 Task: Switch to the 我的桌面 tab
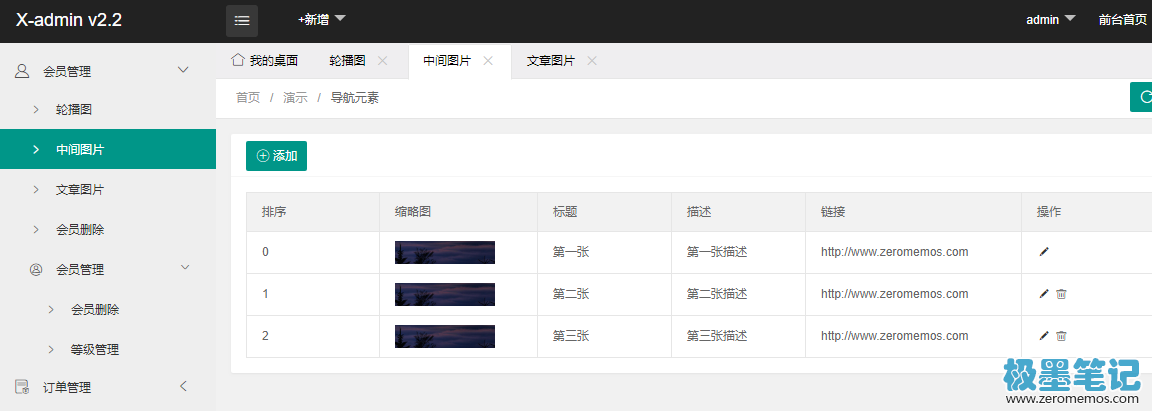265,61
